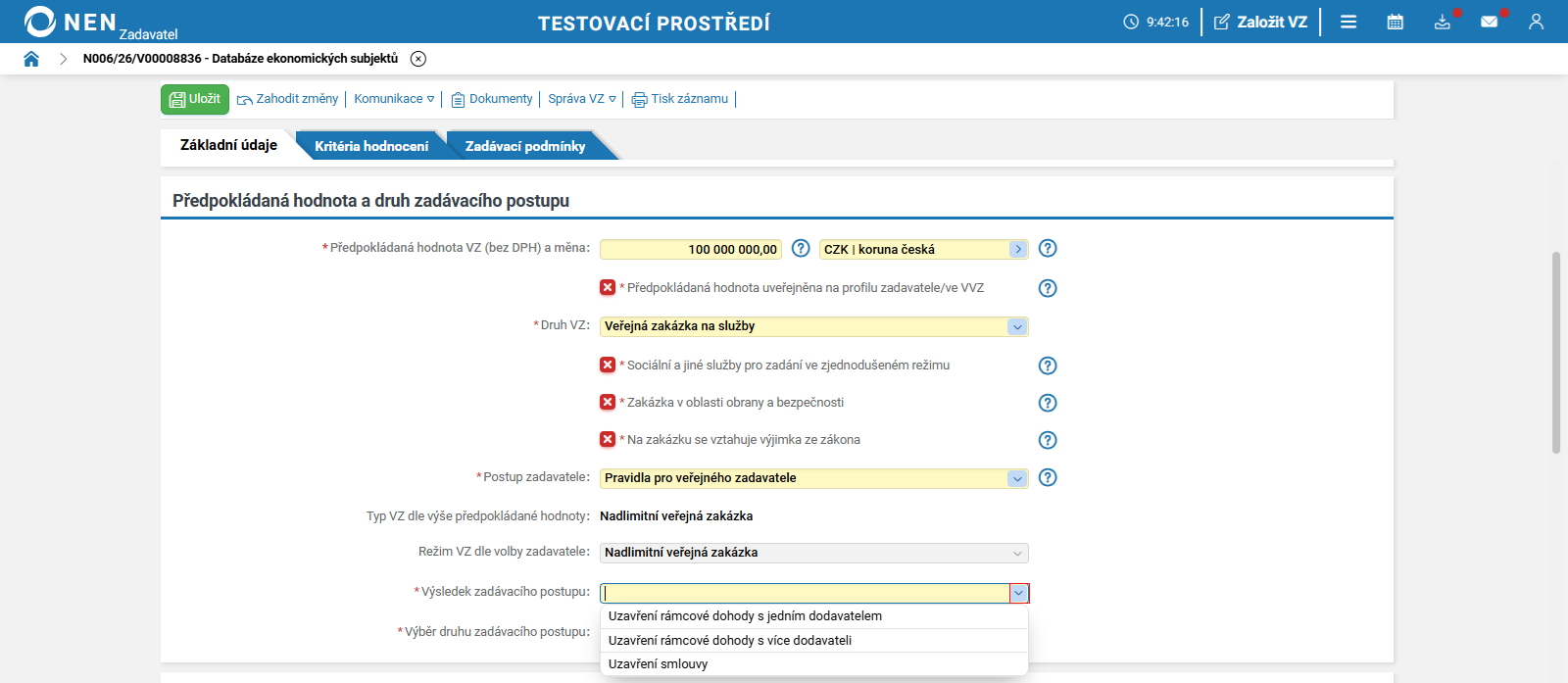Open Dokumenty from the toolbar

coord(492,99)
